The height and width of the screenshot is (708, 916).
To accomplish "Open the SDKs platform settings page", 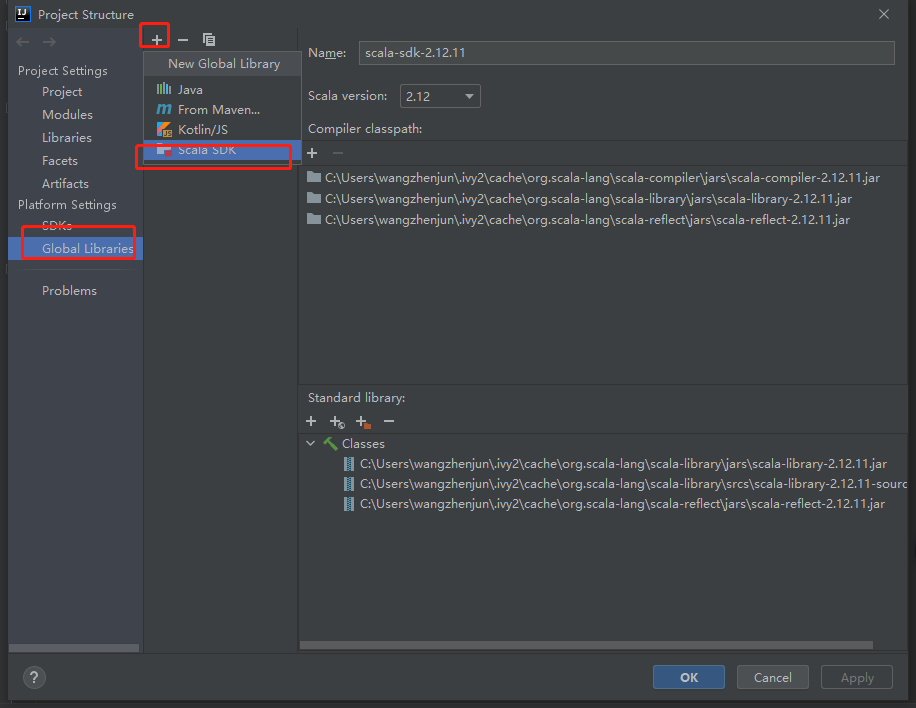I will 57,225.
